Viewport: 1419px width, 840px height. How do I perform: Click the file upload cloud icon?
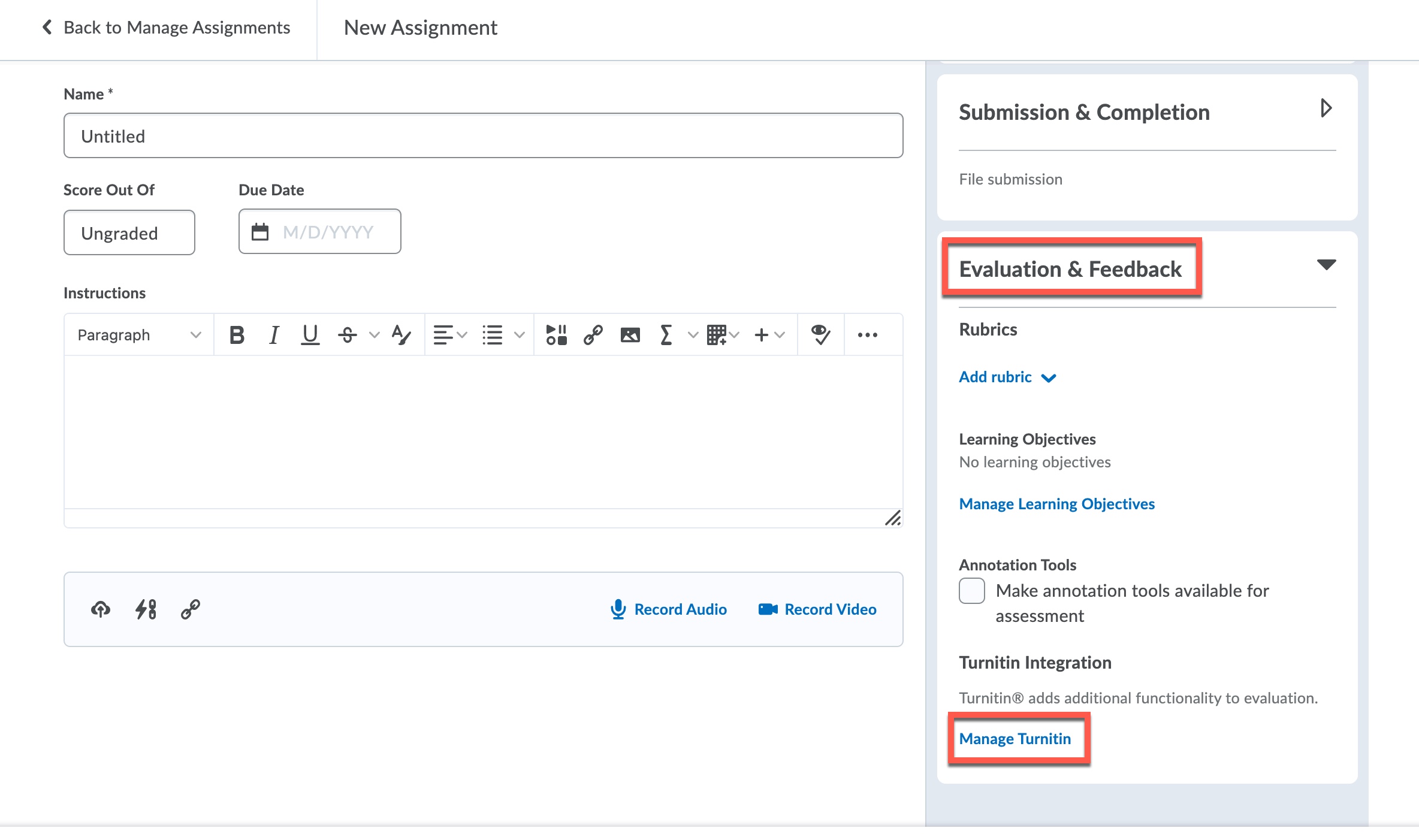pos(101,609)
